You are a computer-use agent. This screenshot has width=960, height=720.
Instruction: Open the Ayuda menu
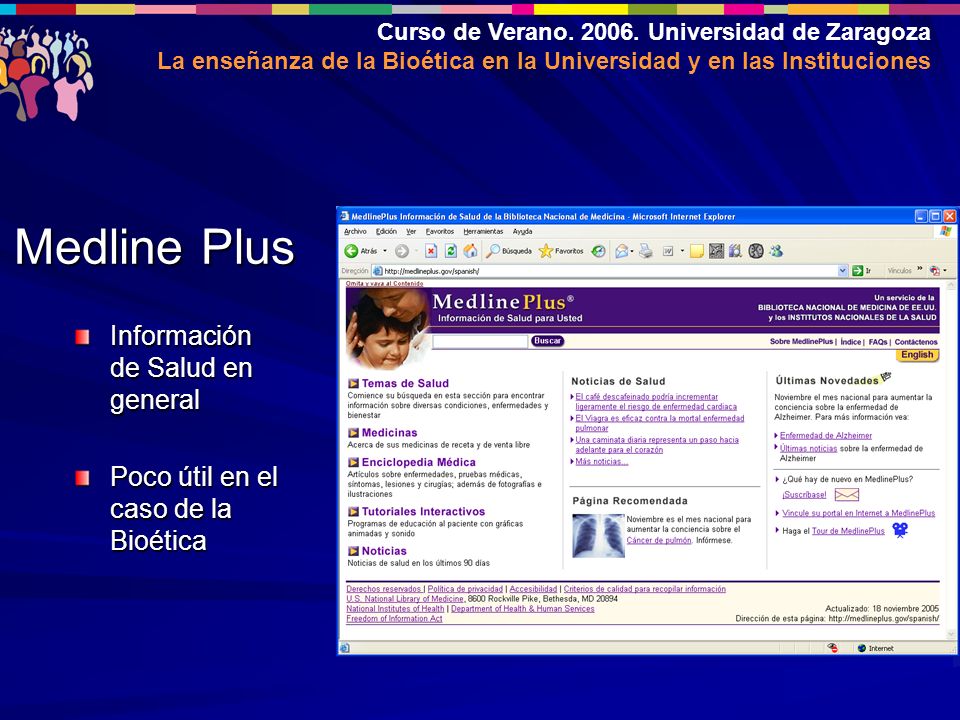click(522, 231)
